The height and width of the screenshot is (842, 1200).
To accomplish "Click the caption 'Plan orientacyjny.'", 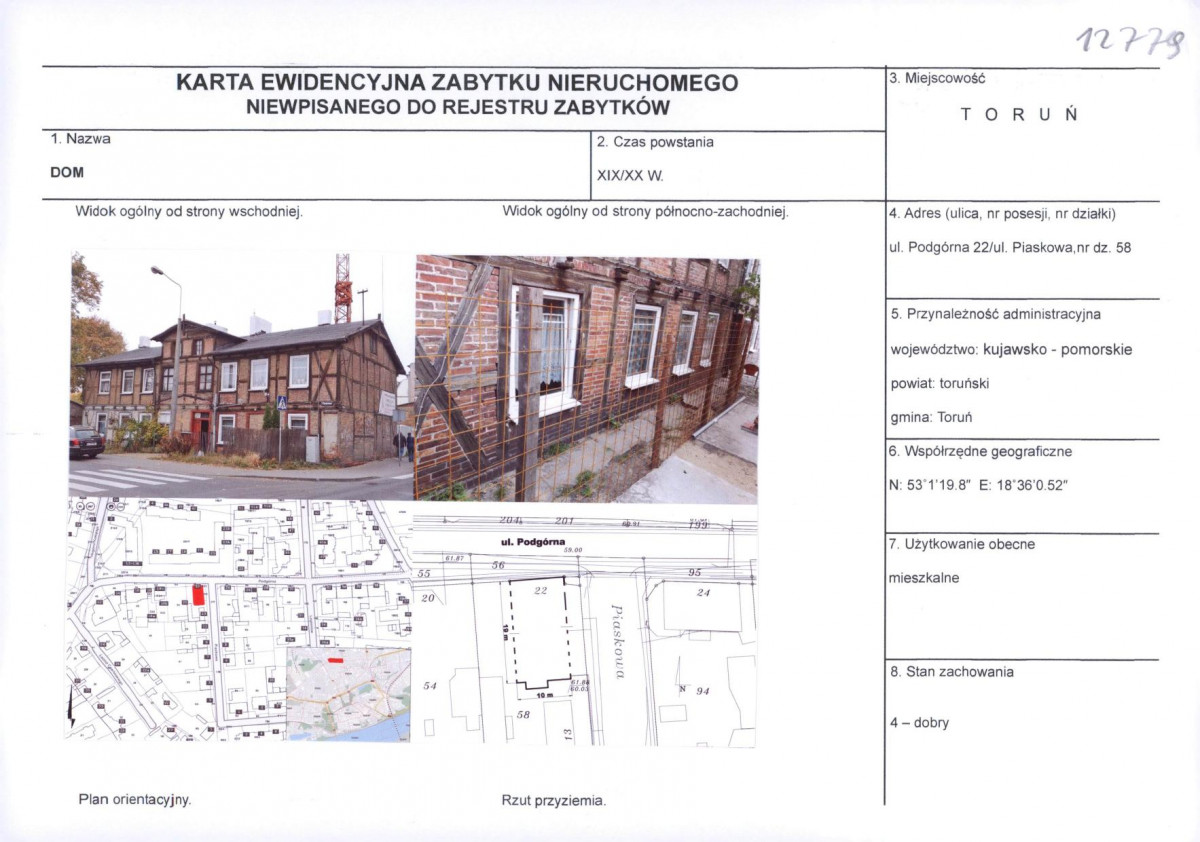I will [135, 800].
